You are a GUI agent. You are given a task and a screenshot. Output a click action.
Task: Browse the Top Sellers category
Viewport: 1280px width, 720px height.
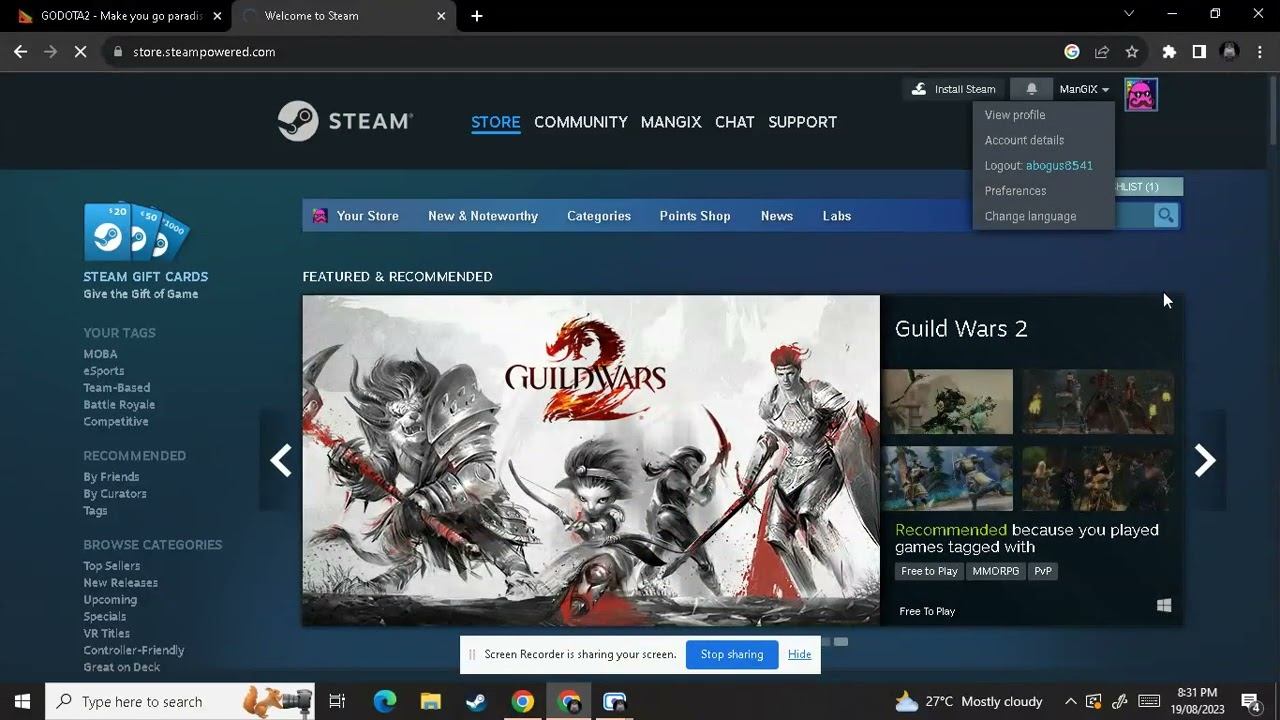(111, 566)
